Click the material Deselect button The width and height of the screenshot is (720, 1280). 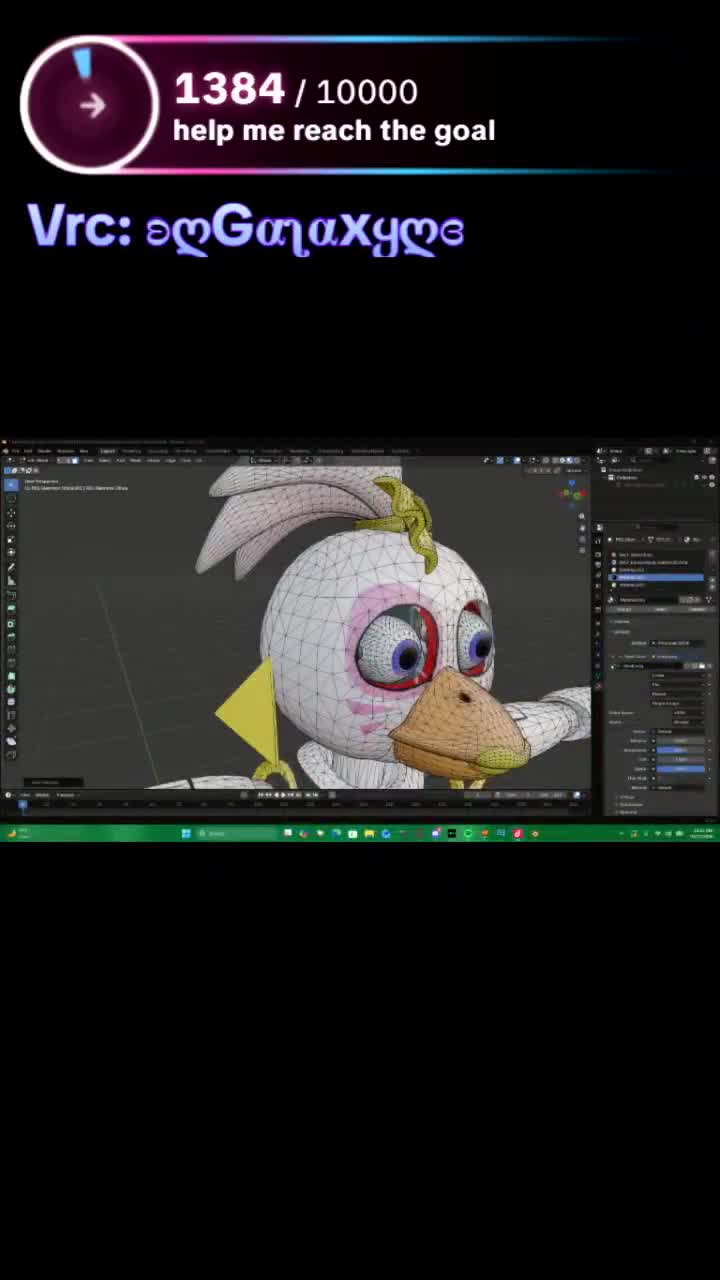[x=697, y=610]
